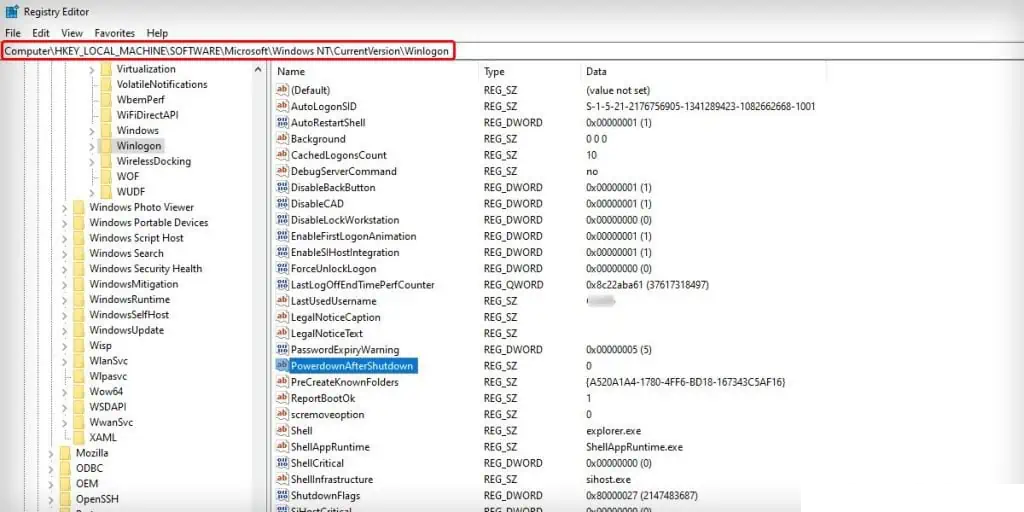Expand the Windows Search key

[65, 254]
